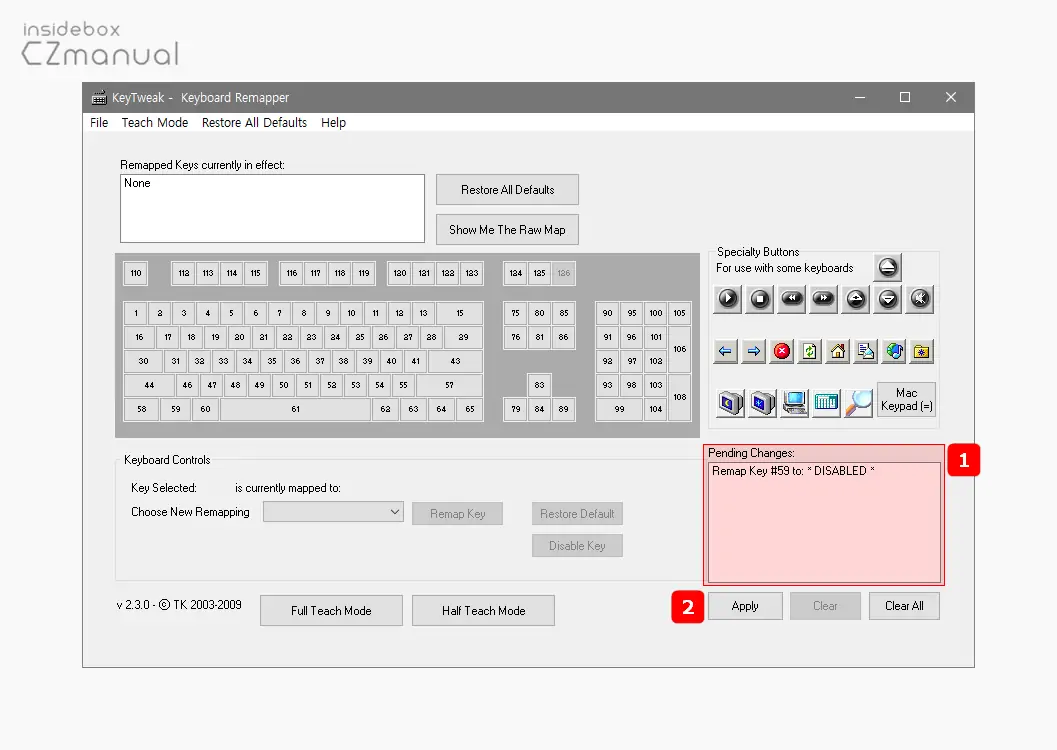Open the Choose New Remapping dropdown
This screenshot has height=750, width=1057.
tap(332, 512)
